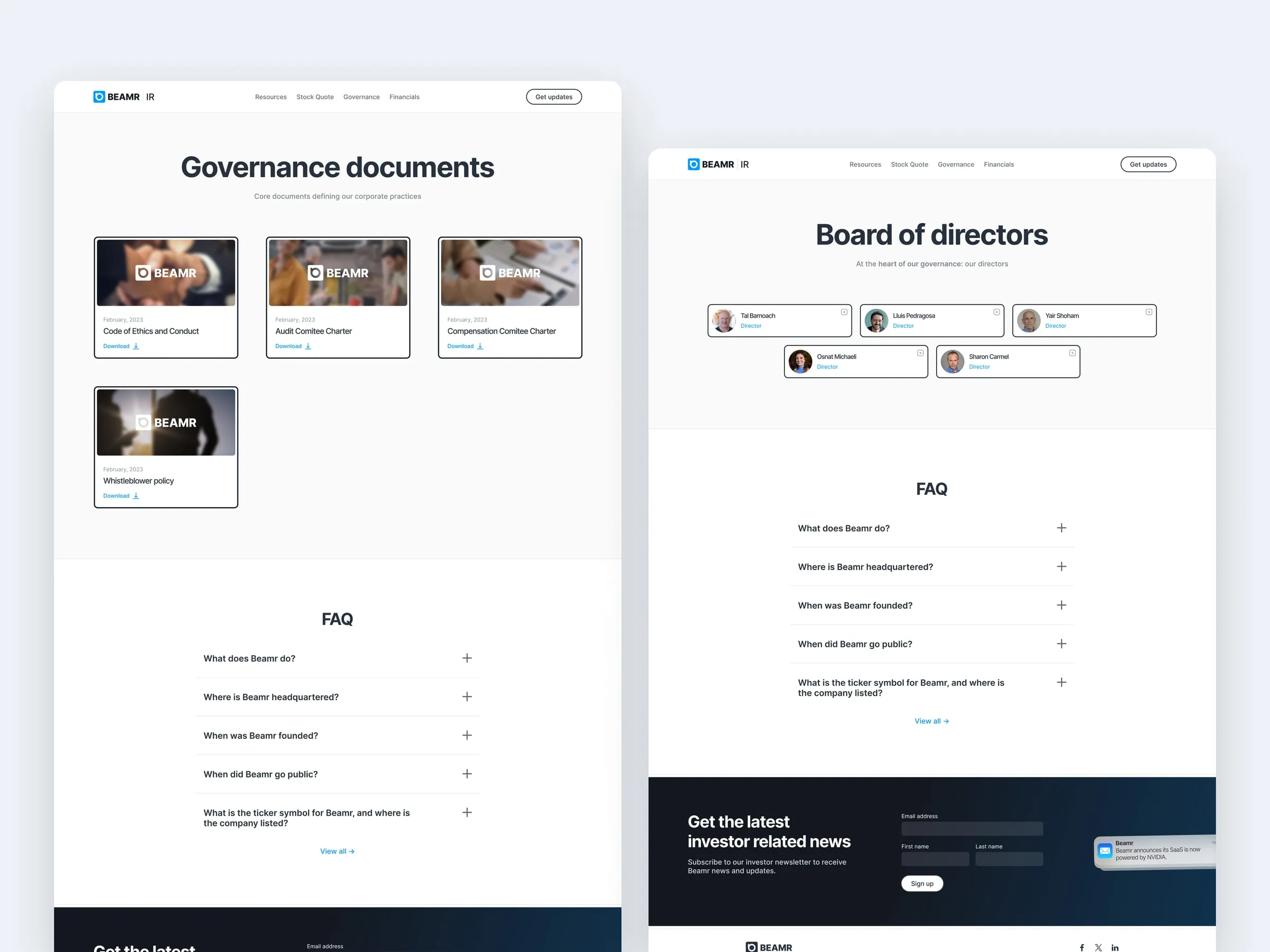Open Governance menu on Board of directors page
The image size is (1270, 952).
tap(956, 164)
